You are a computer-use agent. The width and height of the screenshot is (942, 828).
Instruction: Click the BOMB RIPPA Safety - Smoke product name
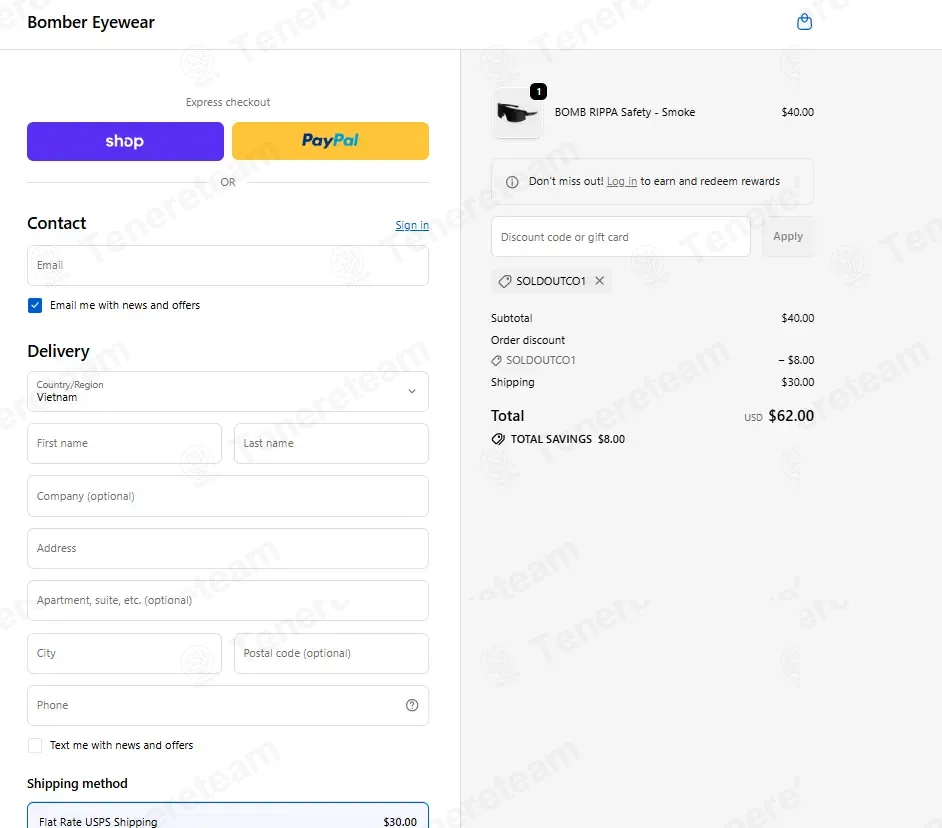pos(624,112)
